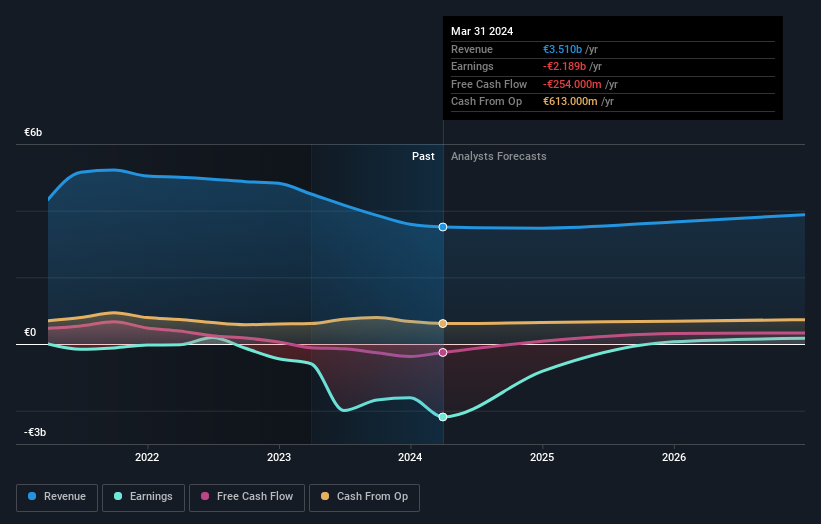Toggle the Revenue legend button
Viewport: 821px width, 524px height.
[57, 497]
